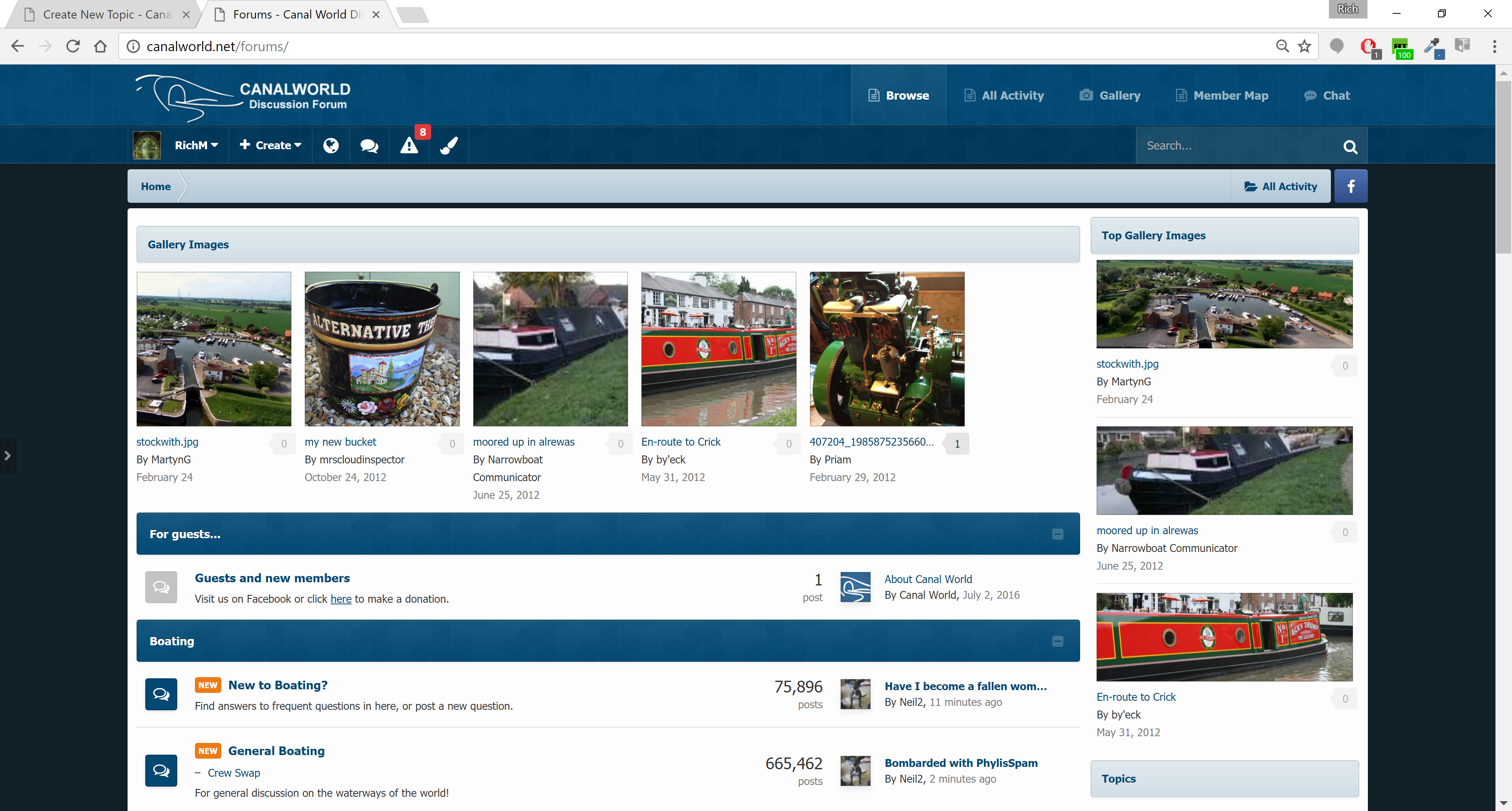Collapse the Boating category
The height and width of the screenshot is (811, 1512).
(x=1057, y=641)
